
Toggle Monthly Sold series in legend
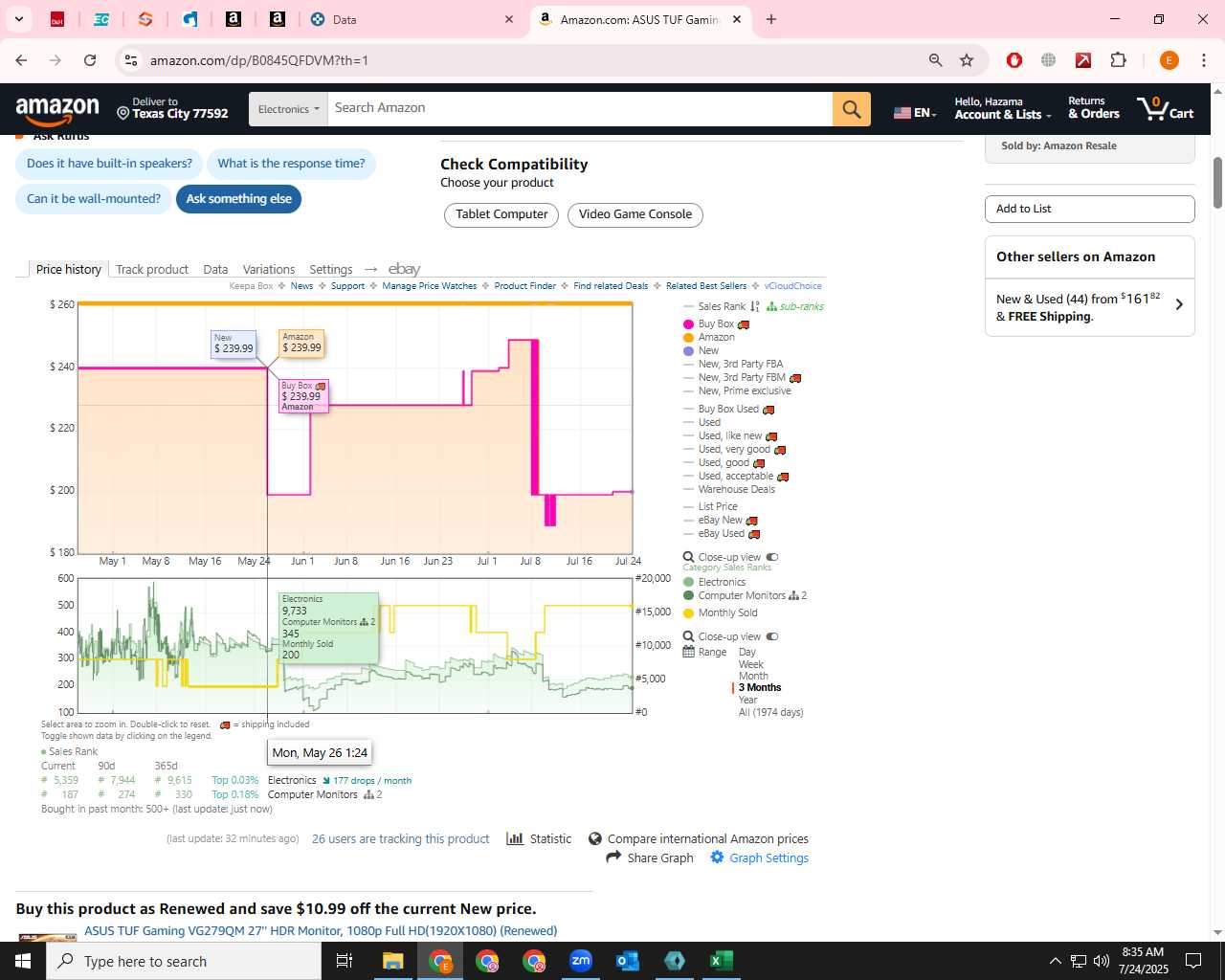click(x=720, y=612)
